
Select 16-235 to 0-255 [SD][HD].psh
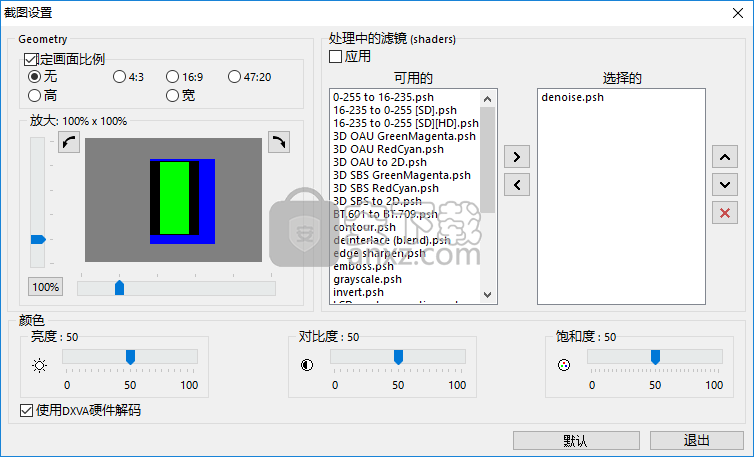(x=406, y=123)
